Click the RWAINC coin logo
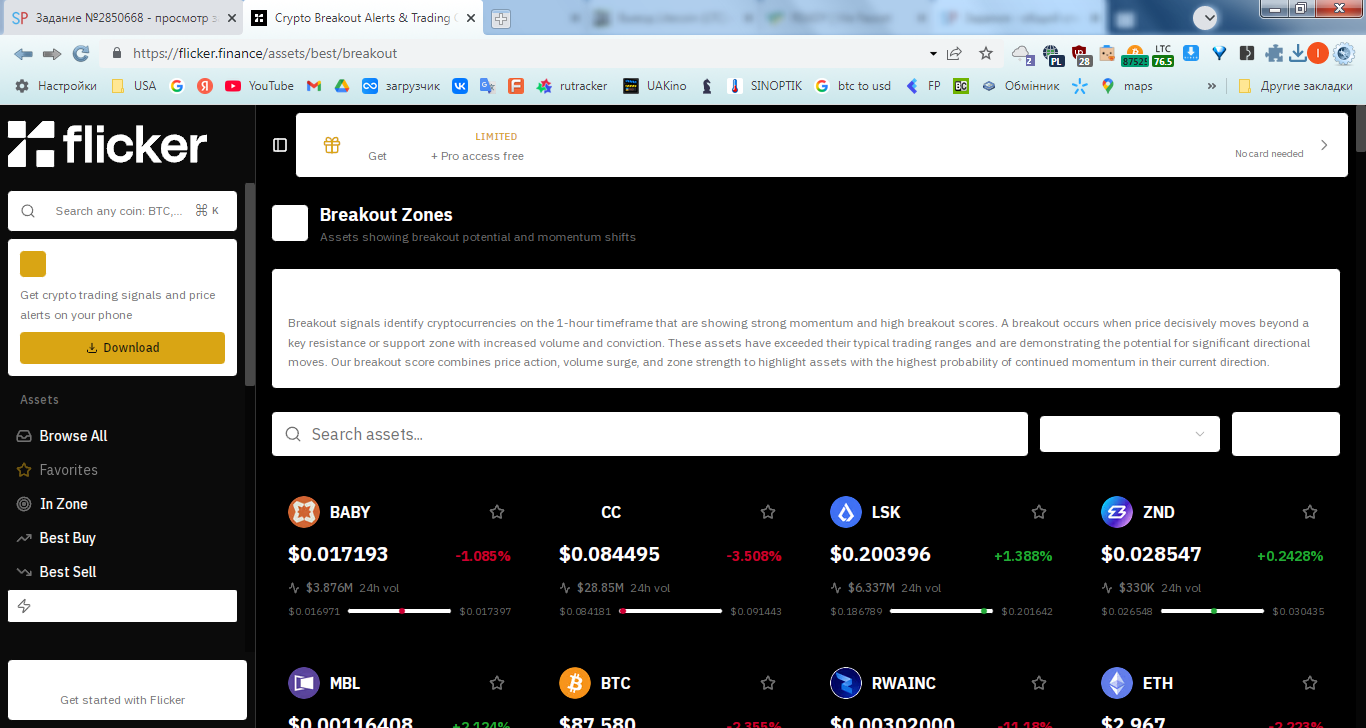The width and height of the screenshot is (1366, 728). (846, 683)
